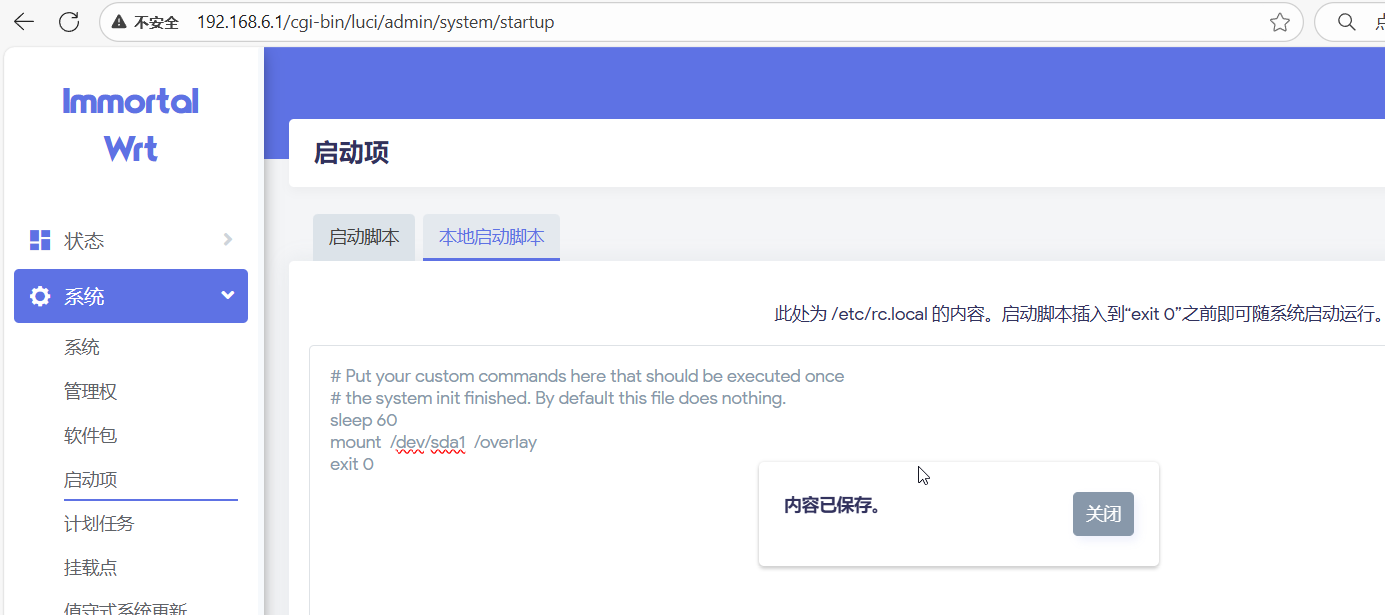Bookmark this page with star icon

click(x=1279, y=22)
